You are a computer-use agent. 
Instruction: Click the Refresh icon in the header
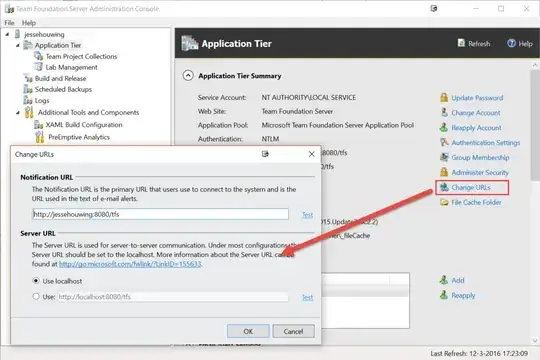pos(461,43)
